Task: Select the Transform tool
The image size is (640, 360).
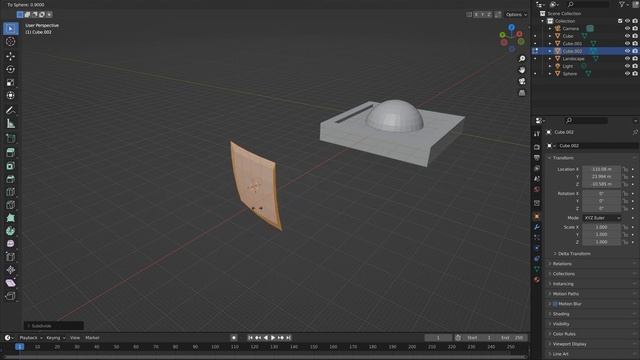Action: click(11, 96)
